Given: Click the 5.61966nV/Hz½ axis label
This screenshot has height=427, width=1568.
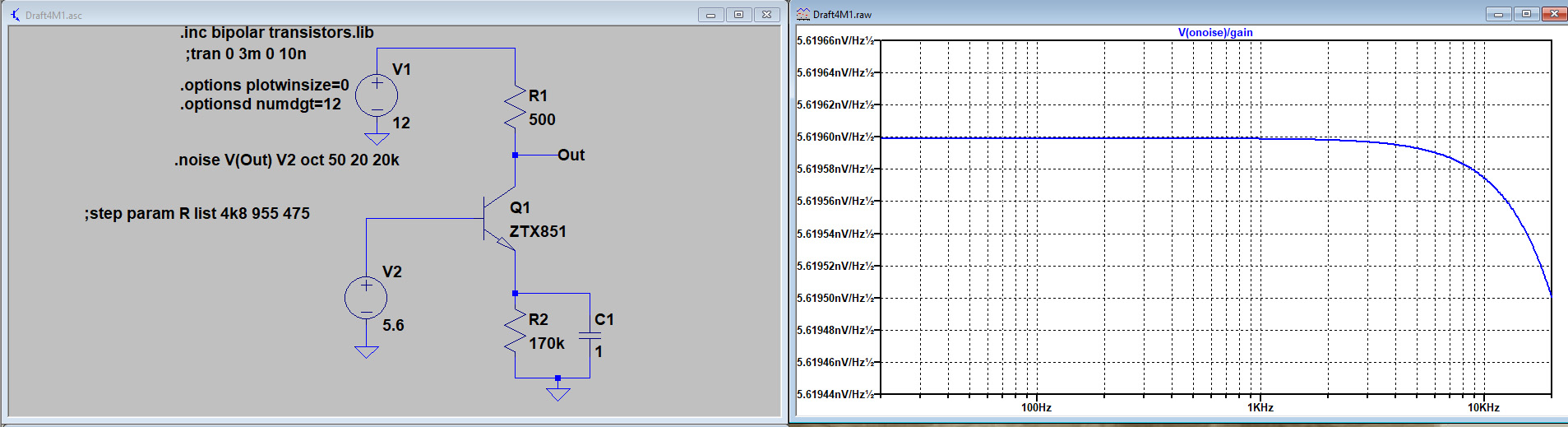Looking at the screenshot, I should coord(835,40).
